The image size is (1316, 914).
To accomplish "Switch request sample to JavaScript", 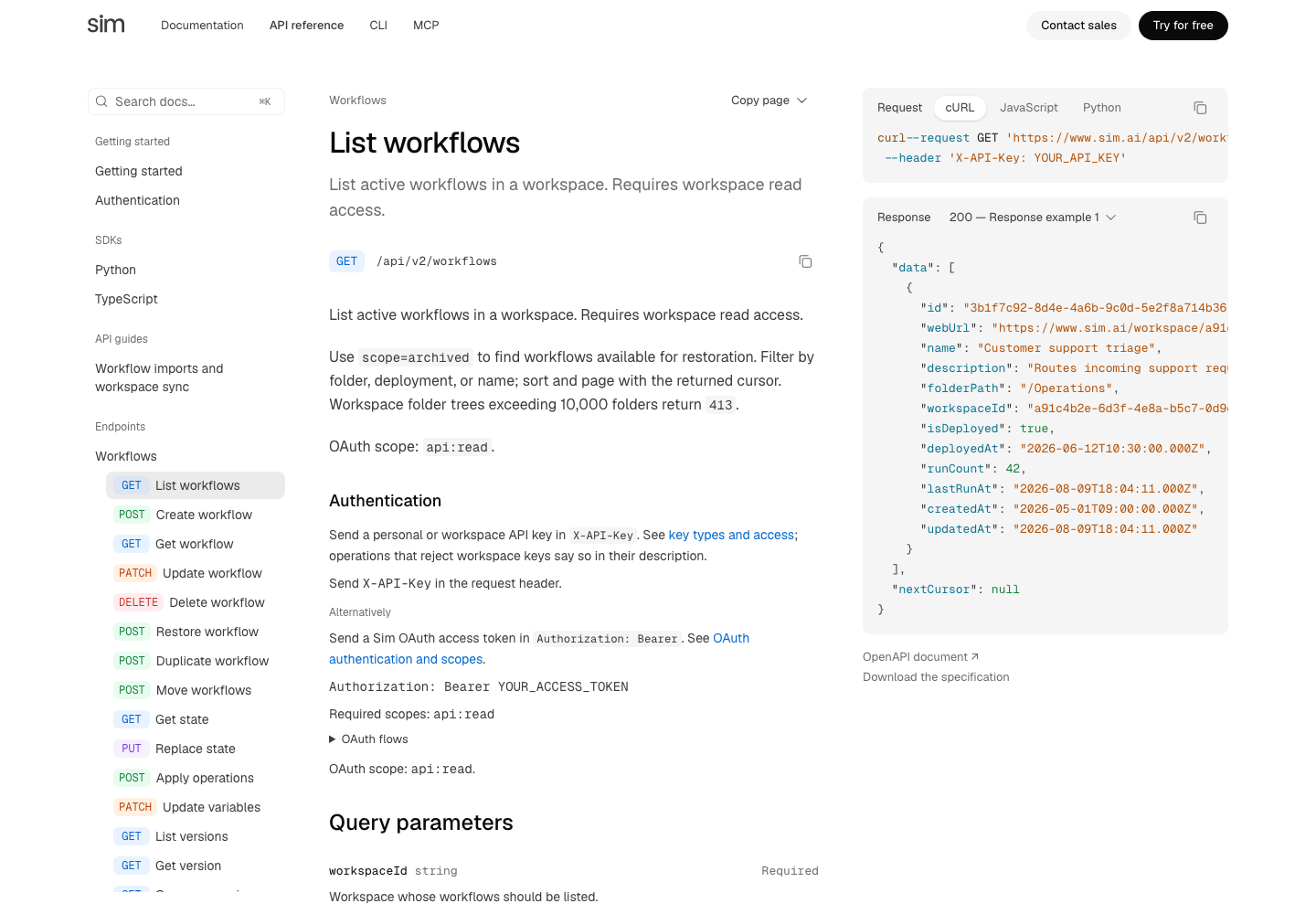I will [x=1029, y=108].
